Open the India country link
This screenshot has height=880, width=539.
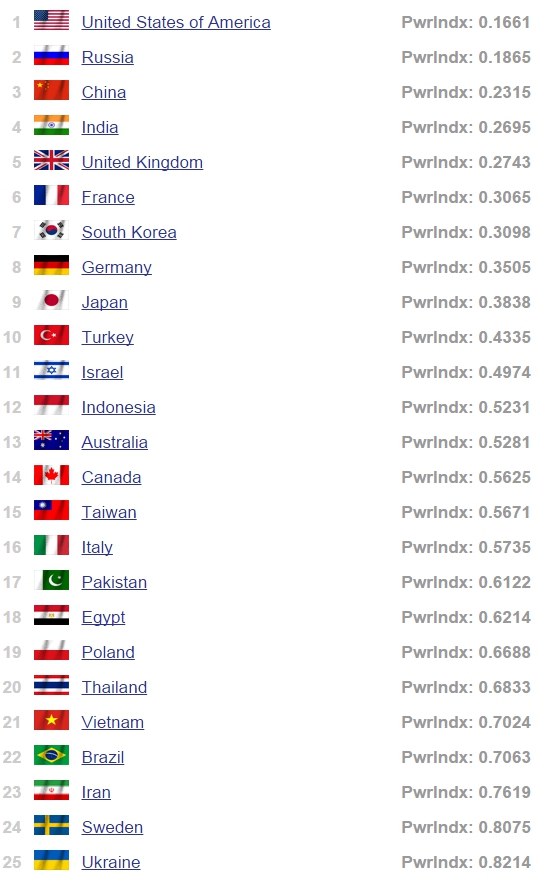coord(100,127)
